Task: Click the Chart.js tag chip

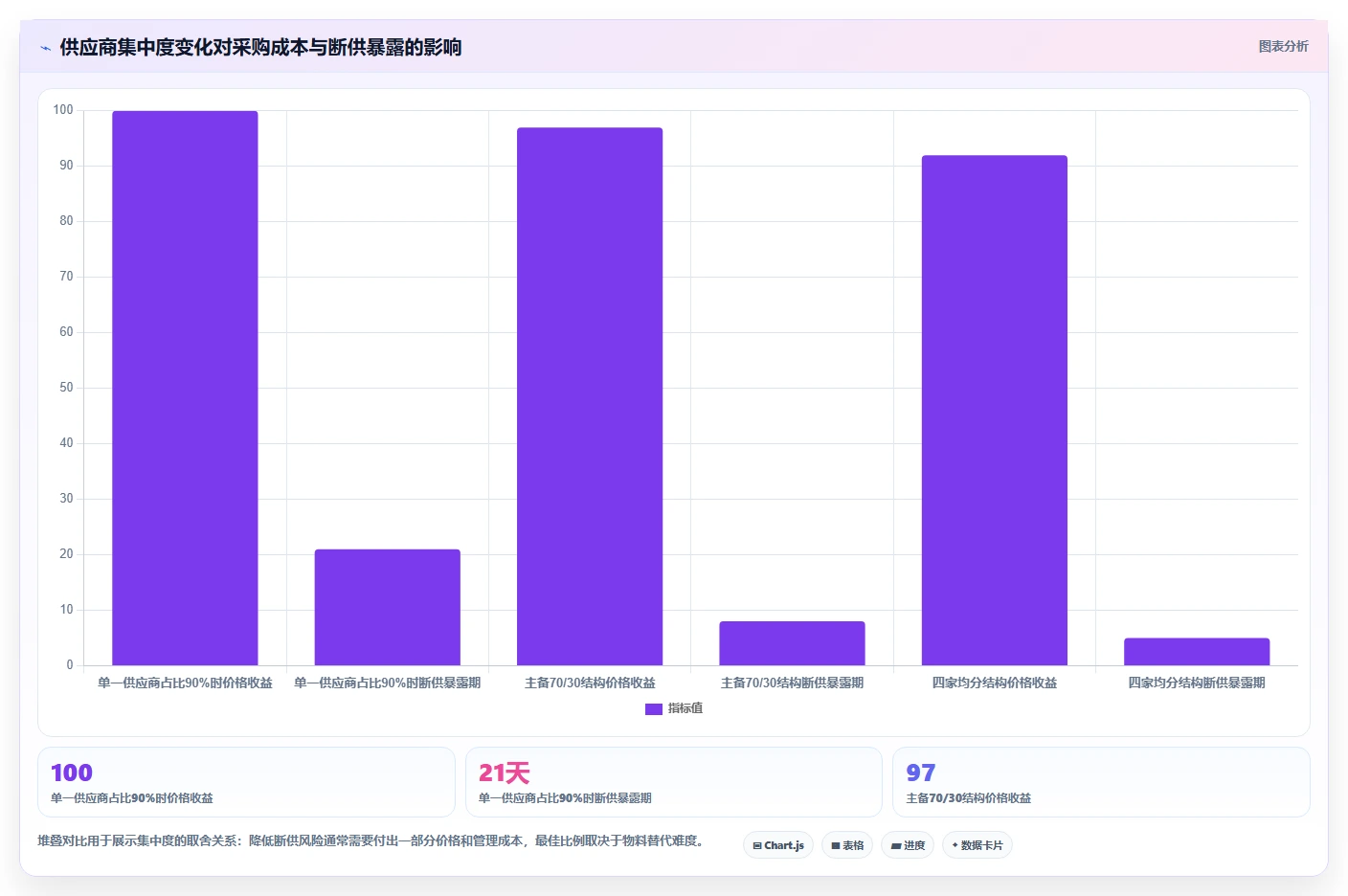Action: click(778, 845)
